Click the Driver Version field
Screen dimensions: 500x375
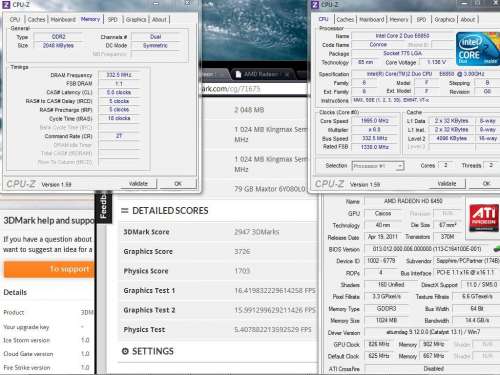coord(432,332)
